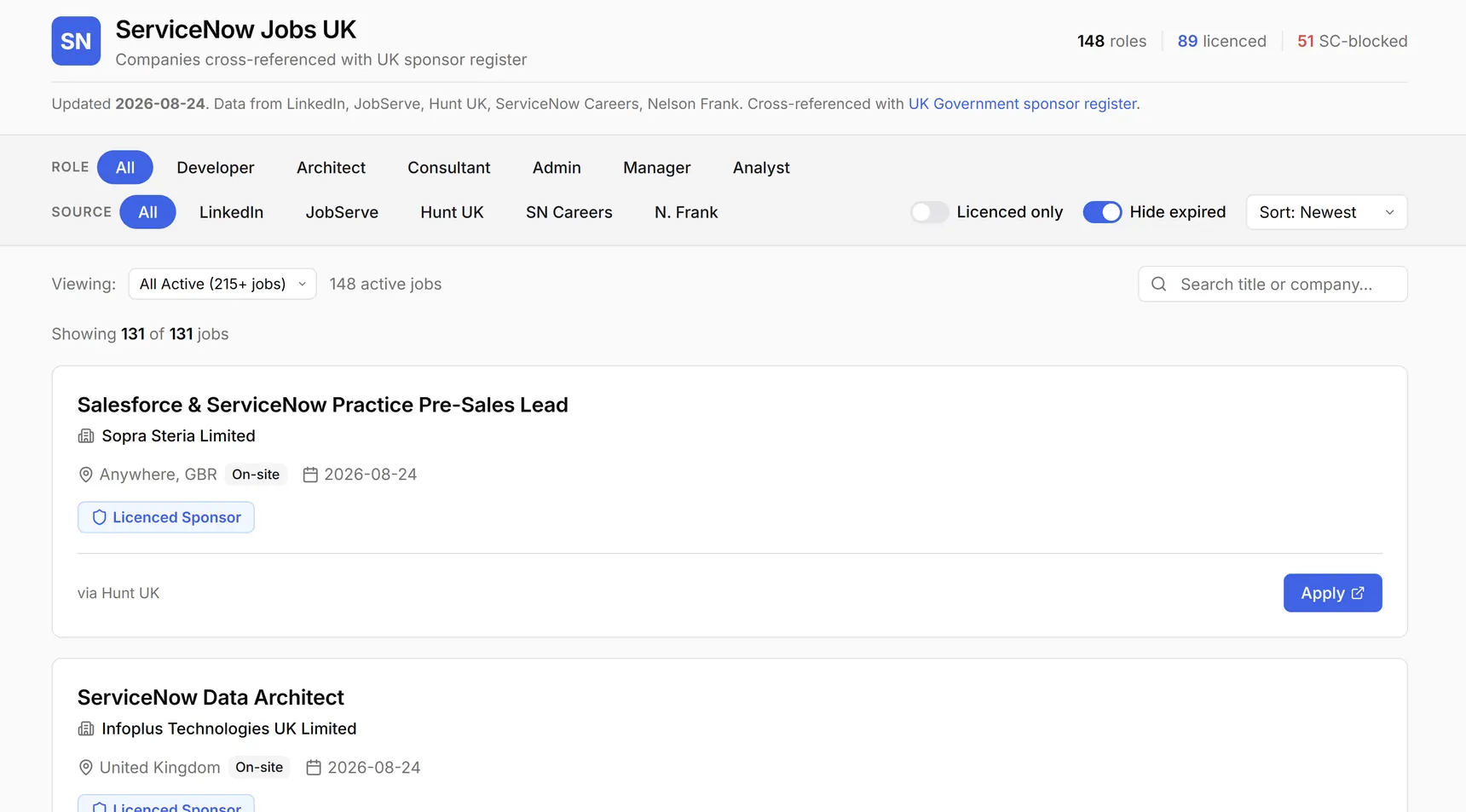
Task: Click On-site tag in Infoplus card
Action: [259, 768]
